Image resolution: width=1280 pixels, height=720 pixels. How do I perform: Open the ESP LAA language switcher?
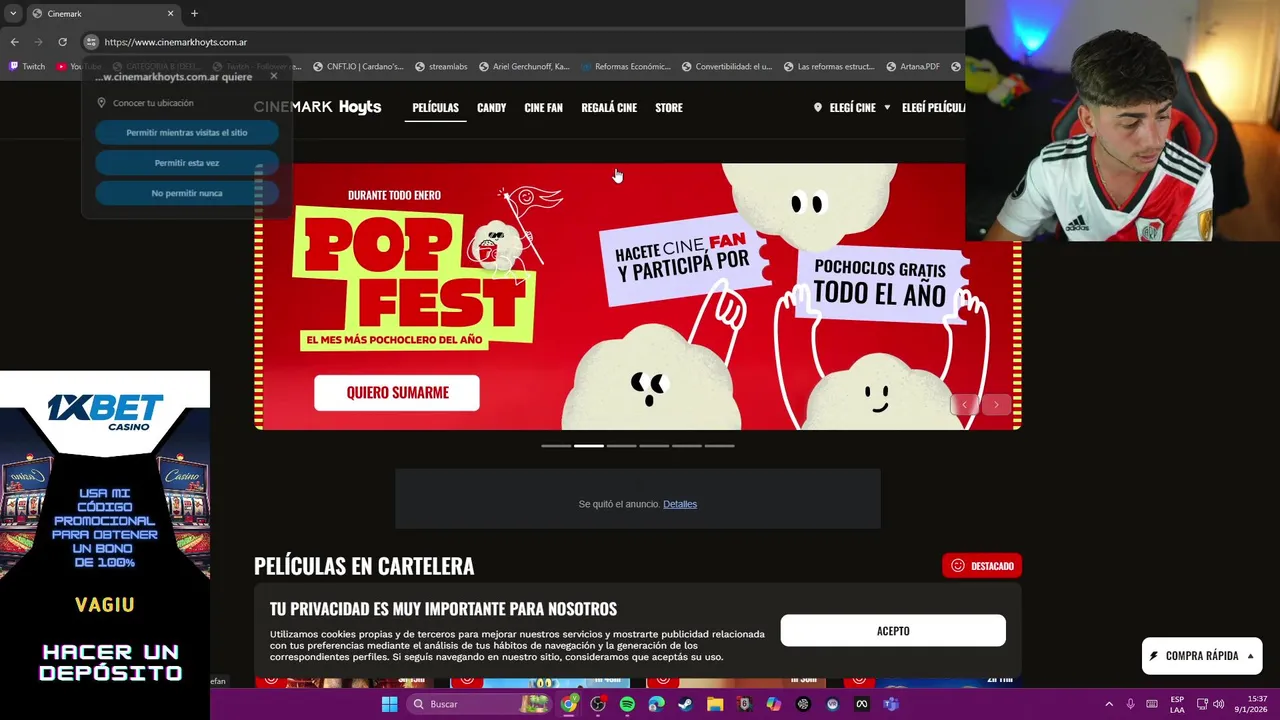1177,704
